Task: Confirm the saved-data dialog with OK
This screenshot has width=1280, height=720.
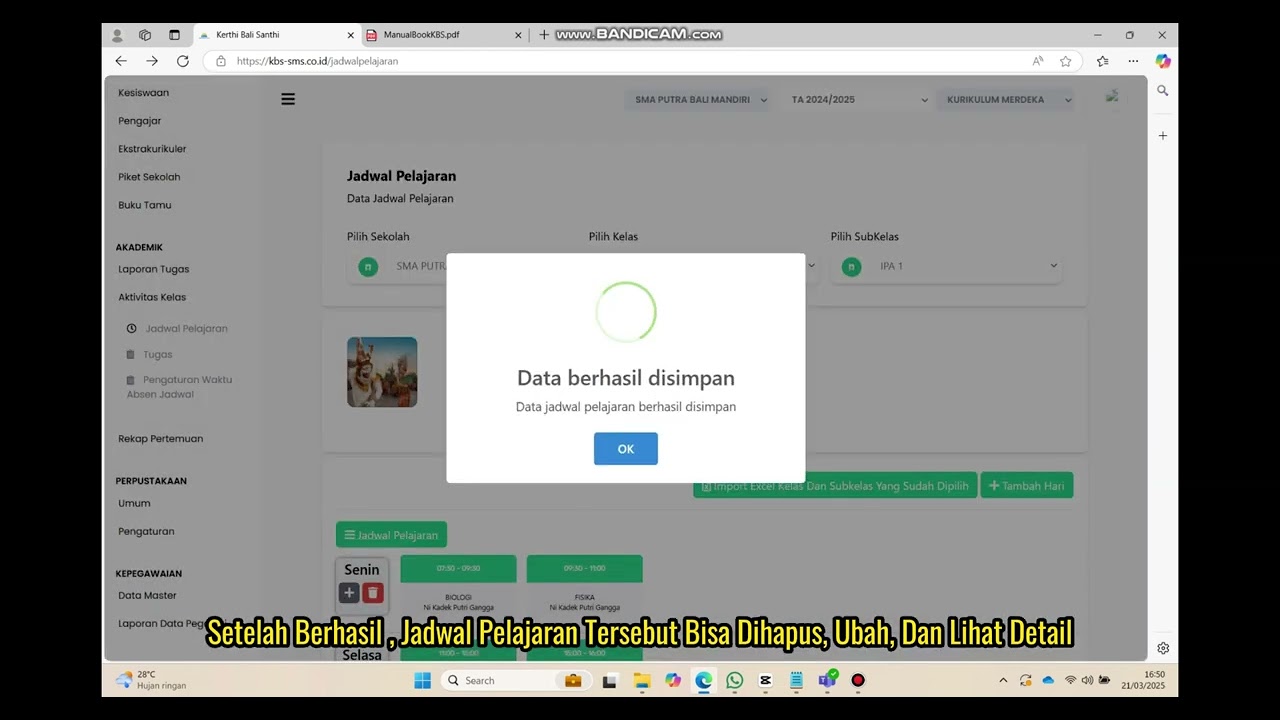Action: (625, 449)
